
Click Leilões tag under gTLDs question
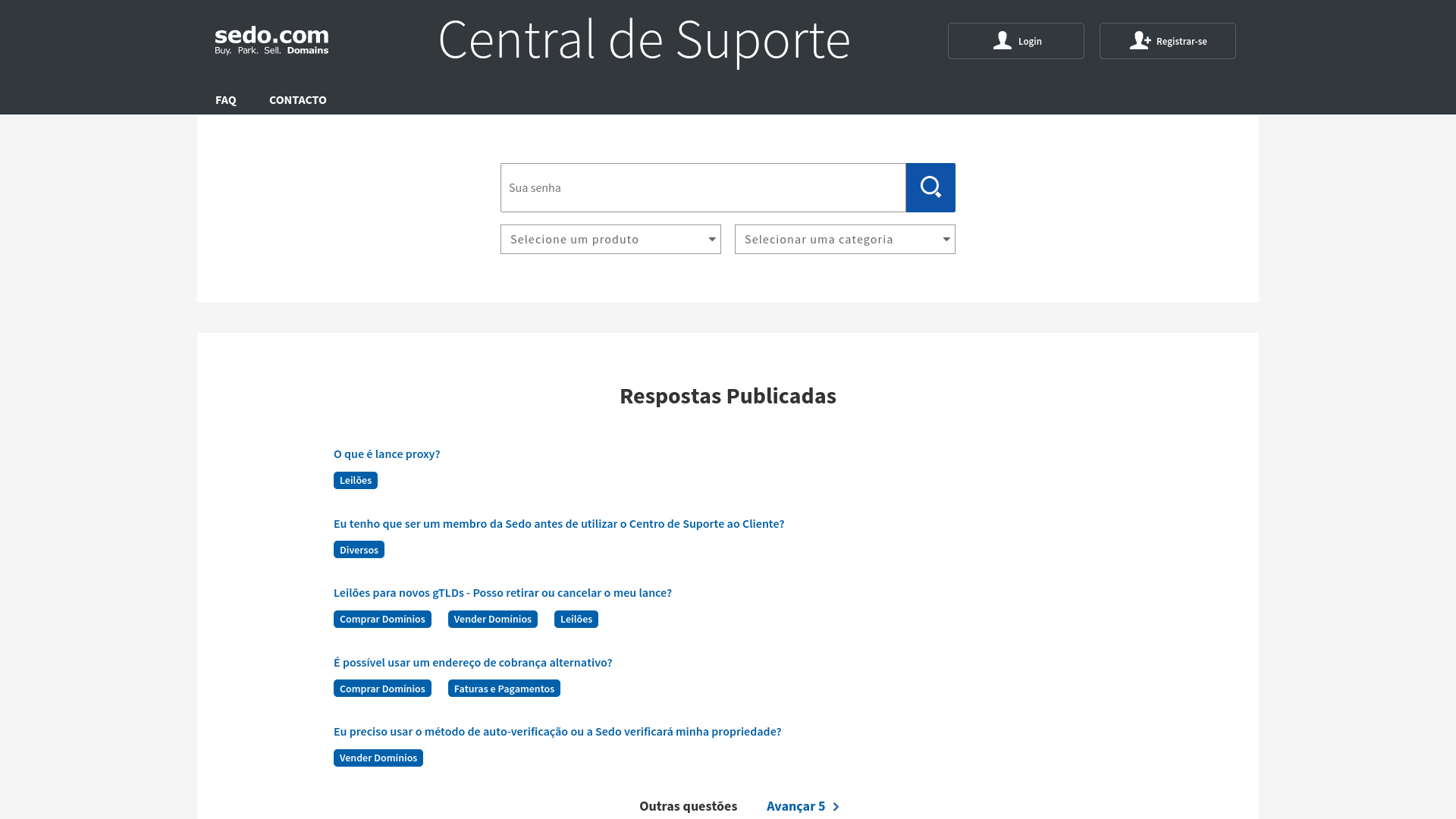pos(576,619)
